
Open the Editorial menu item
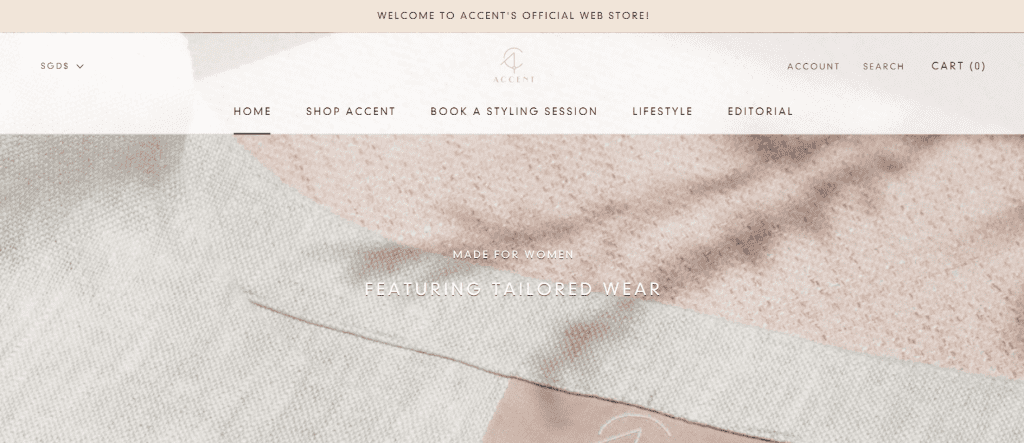[x=760, y=111]
